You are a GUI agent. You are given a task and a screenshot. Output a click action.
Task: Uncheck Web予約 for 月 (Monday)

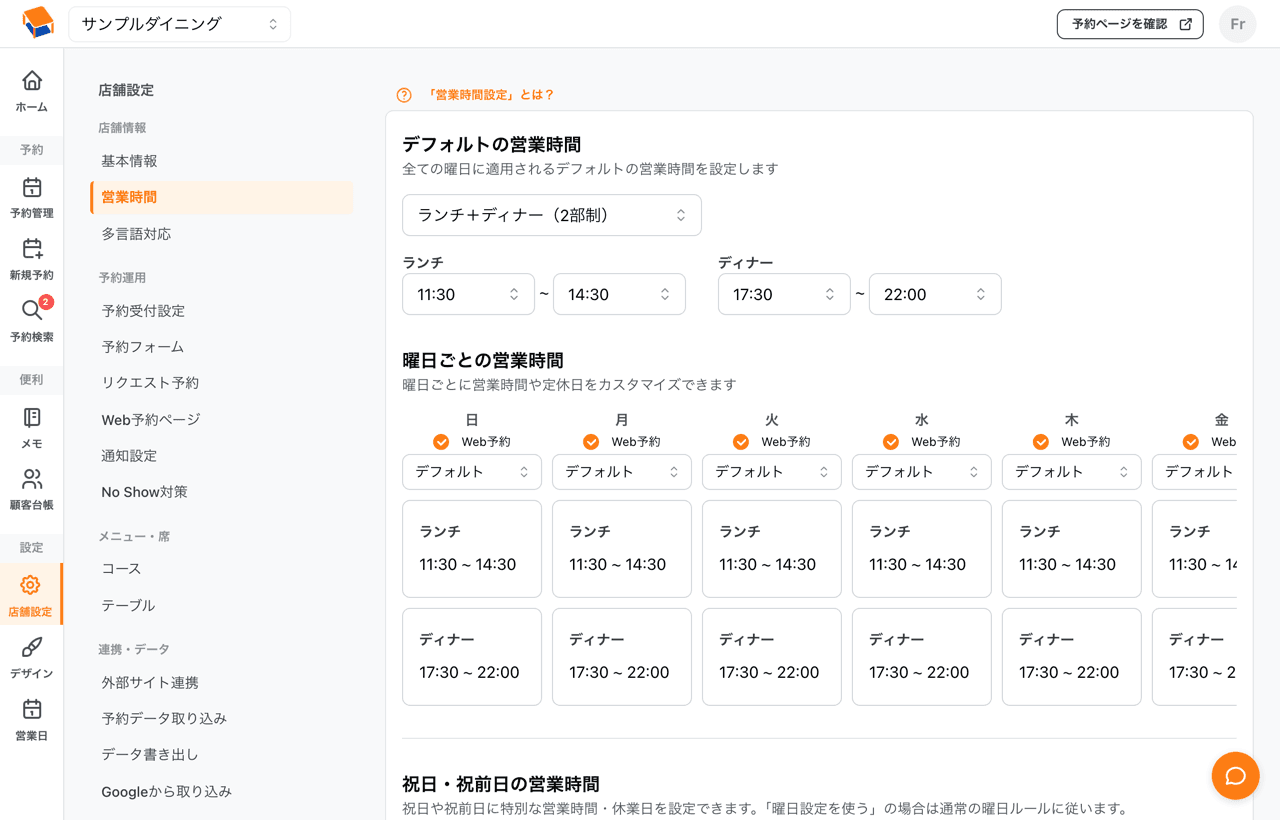click(x=591, y=442)
